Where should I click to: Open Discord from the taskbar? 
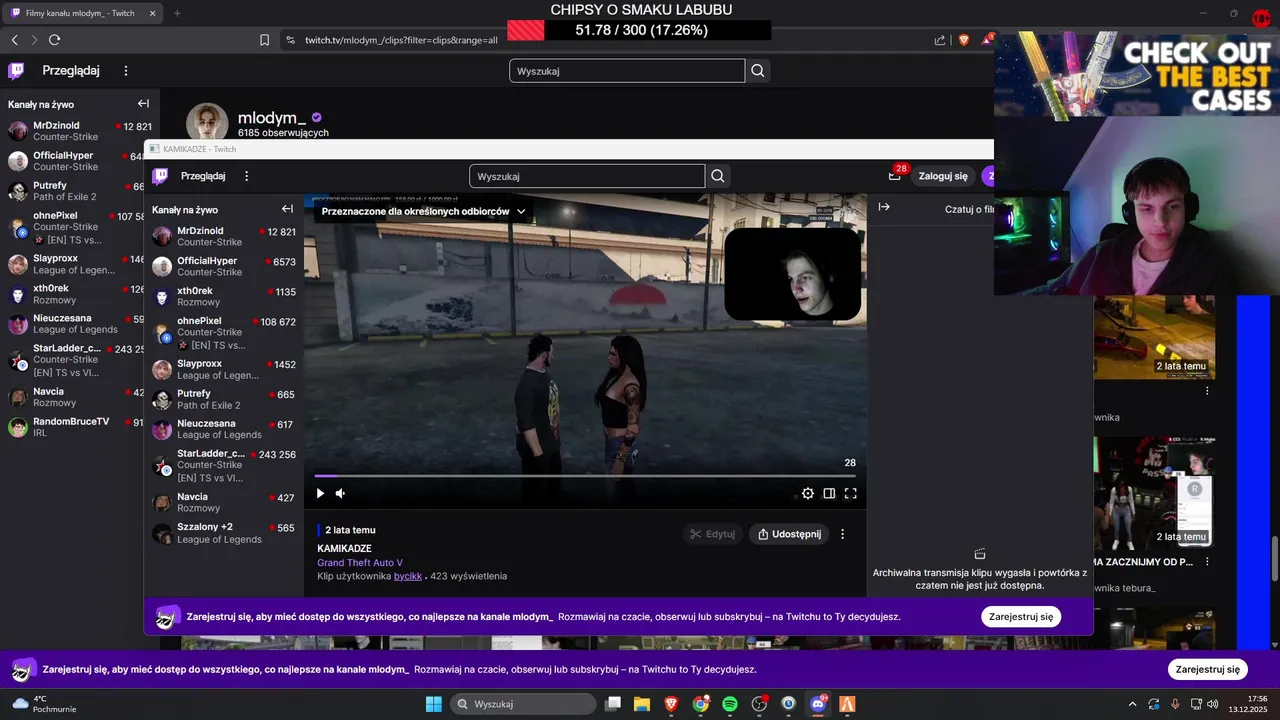point(818,704)
